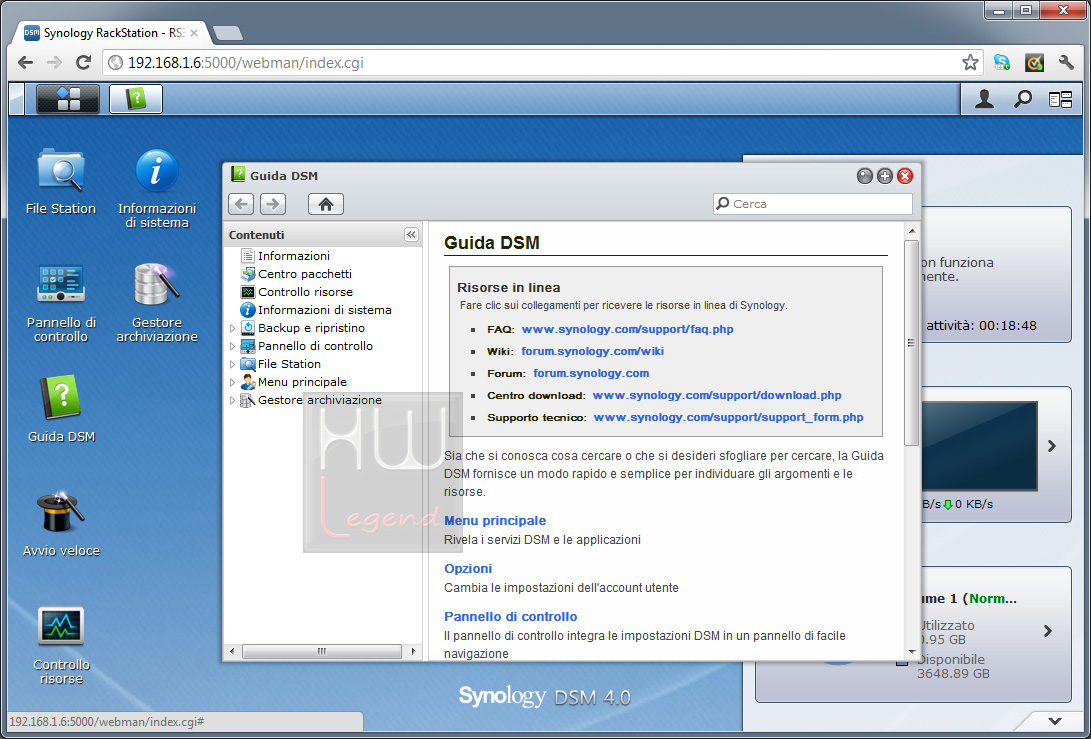Image resolution: width=1091 pixels, height=739 pixels.
Task: Expand File Station tree node
Action: 232,364
